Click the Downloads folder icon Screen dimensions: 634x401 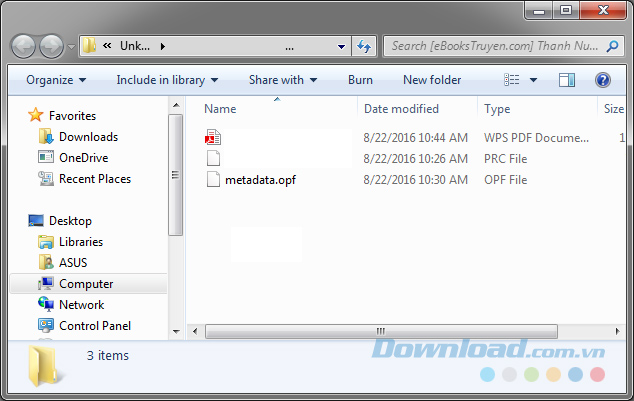46,137
